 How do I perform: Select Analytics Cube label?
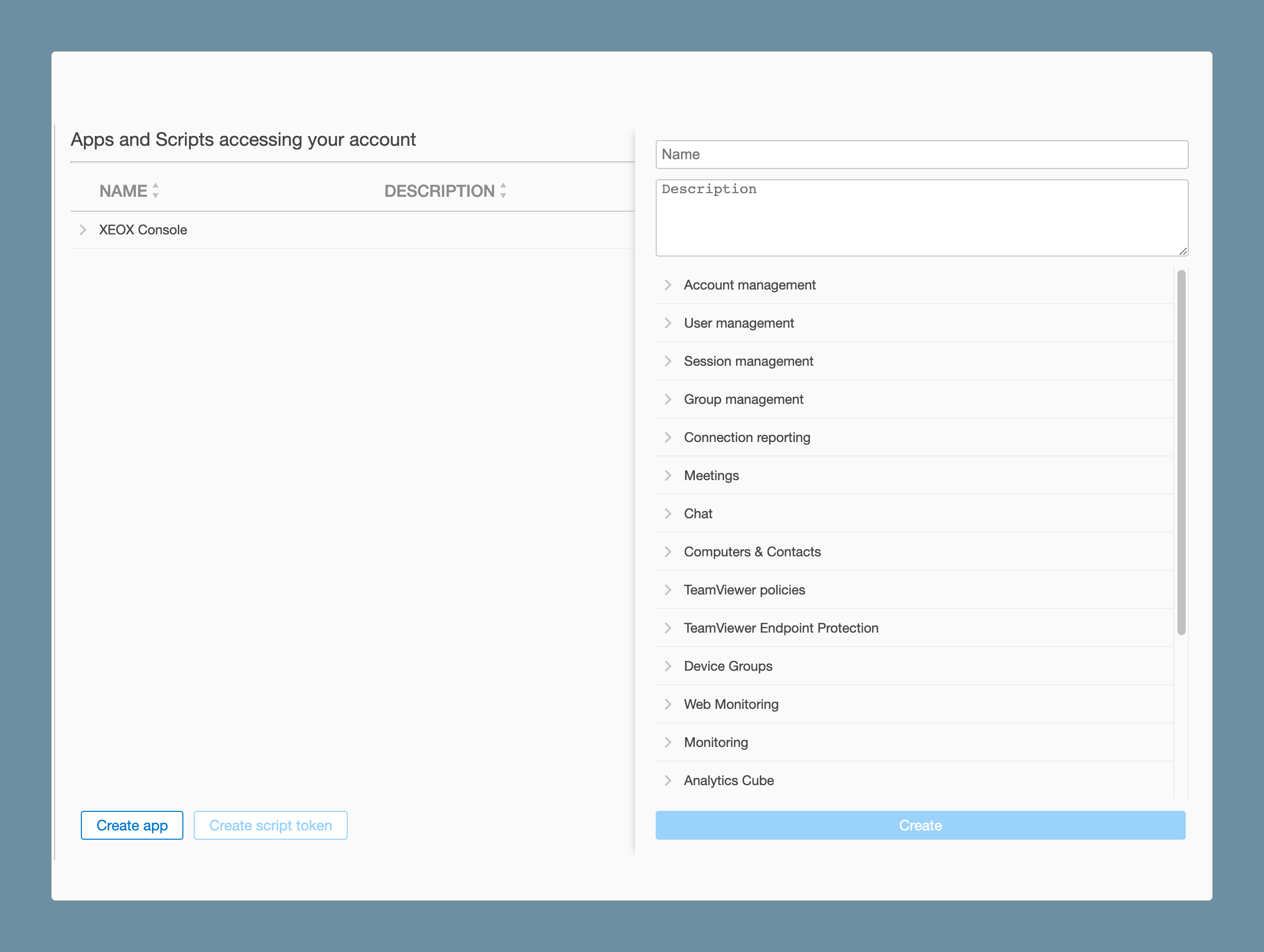728,780
